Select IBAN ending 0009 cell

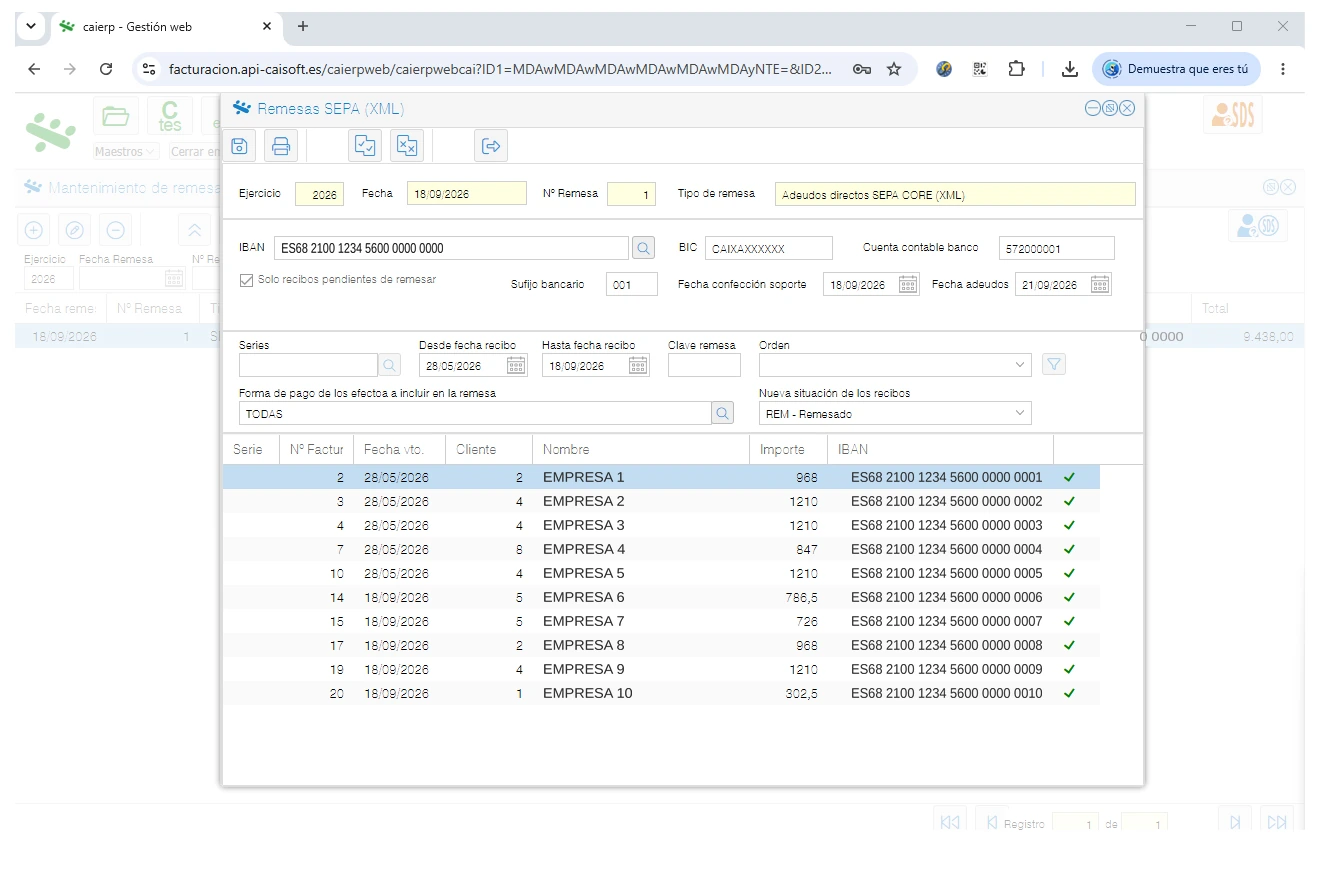946,669
